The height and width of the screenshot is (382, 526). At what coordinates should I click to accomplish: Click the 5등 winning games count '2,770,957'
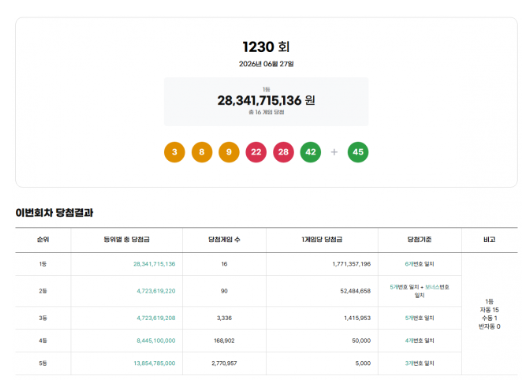(x=224, y=363)
